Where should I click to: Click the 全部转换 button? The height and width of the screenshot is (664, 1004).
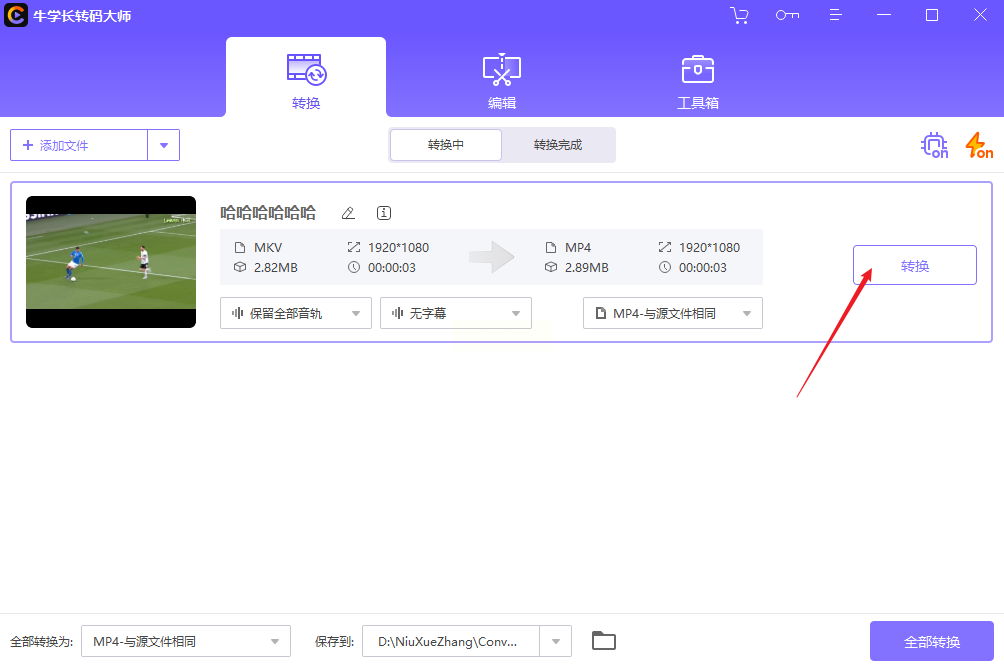tap(932, 641)
